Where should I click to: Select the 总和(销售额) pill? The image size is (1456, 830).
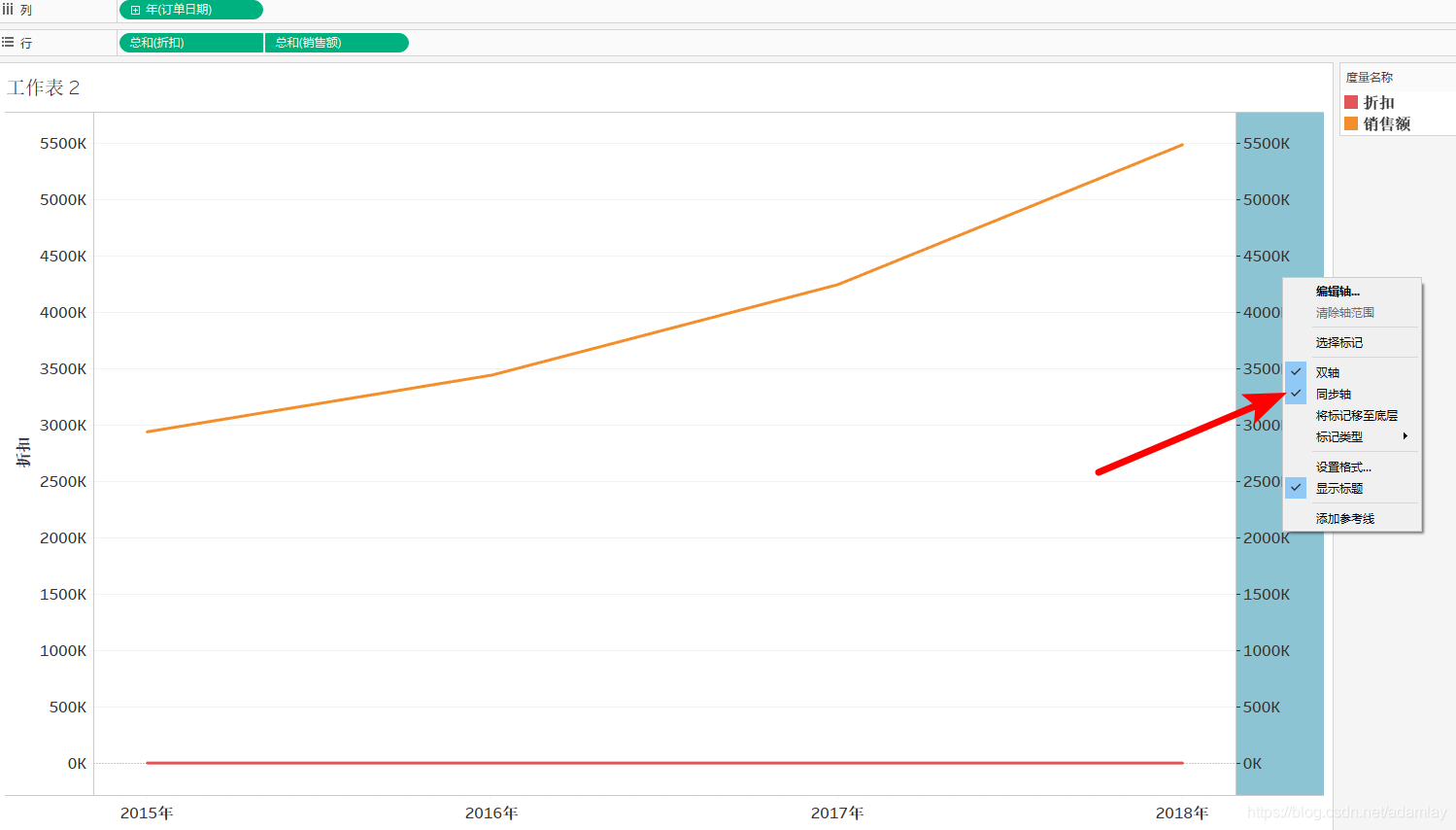click(337, 43)
